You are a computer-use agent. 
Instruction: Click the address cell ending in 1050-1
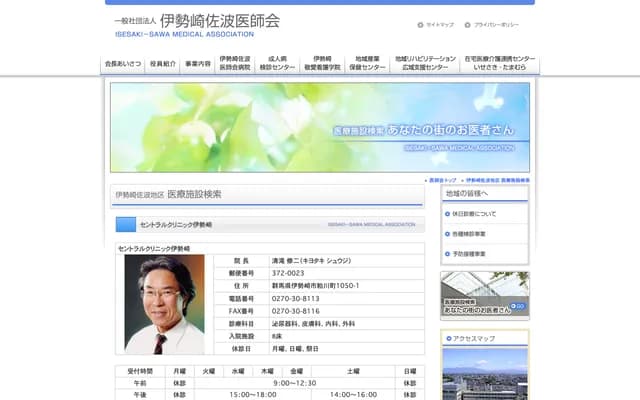[x=347, y=286]
